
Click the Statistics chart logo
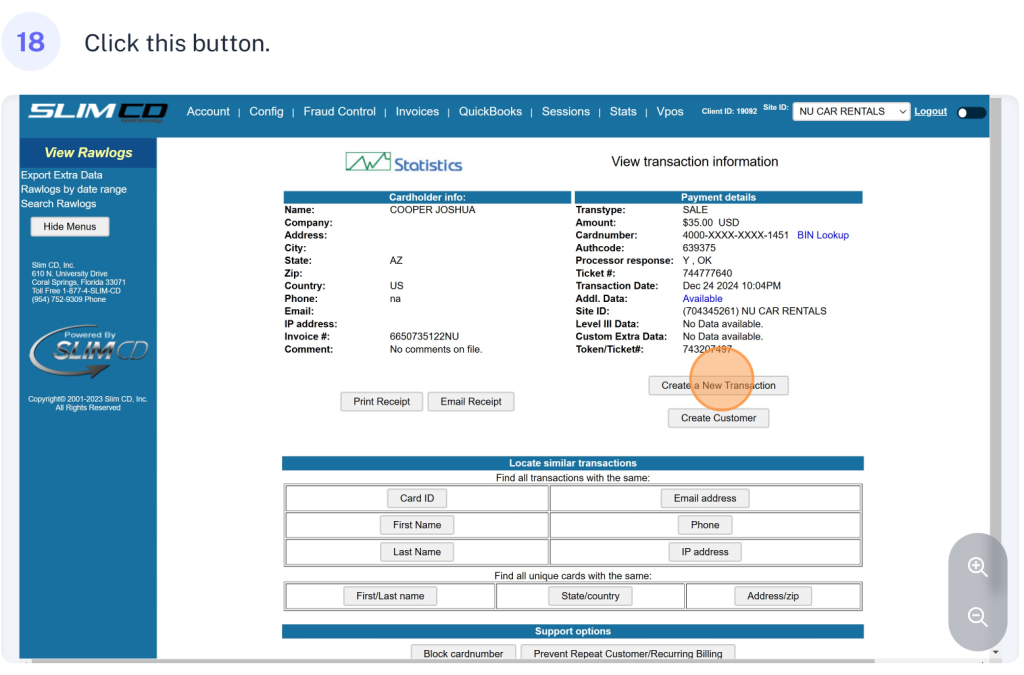403,163
